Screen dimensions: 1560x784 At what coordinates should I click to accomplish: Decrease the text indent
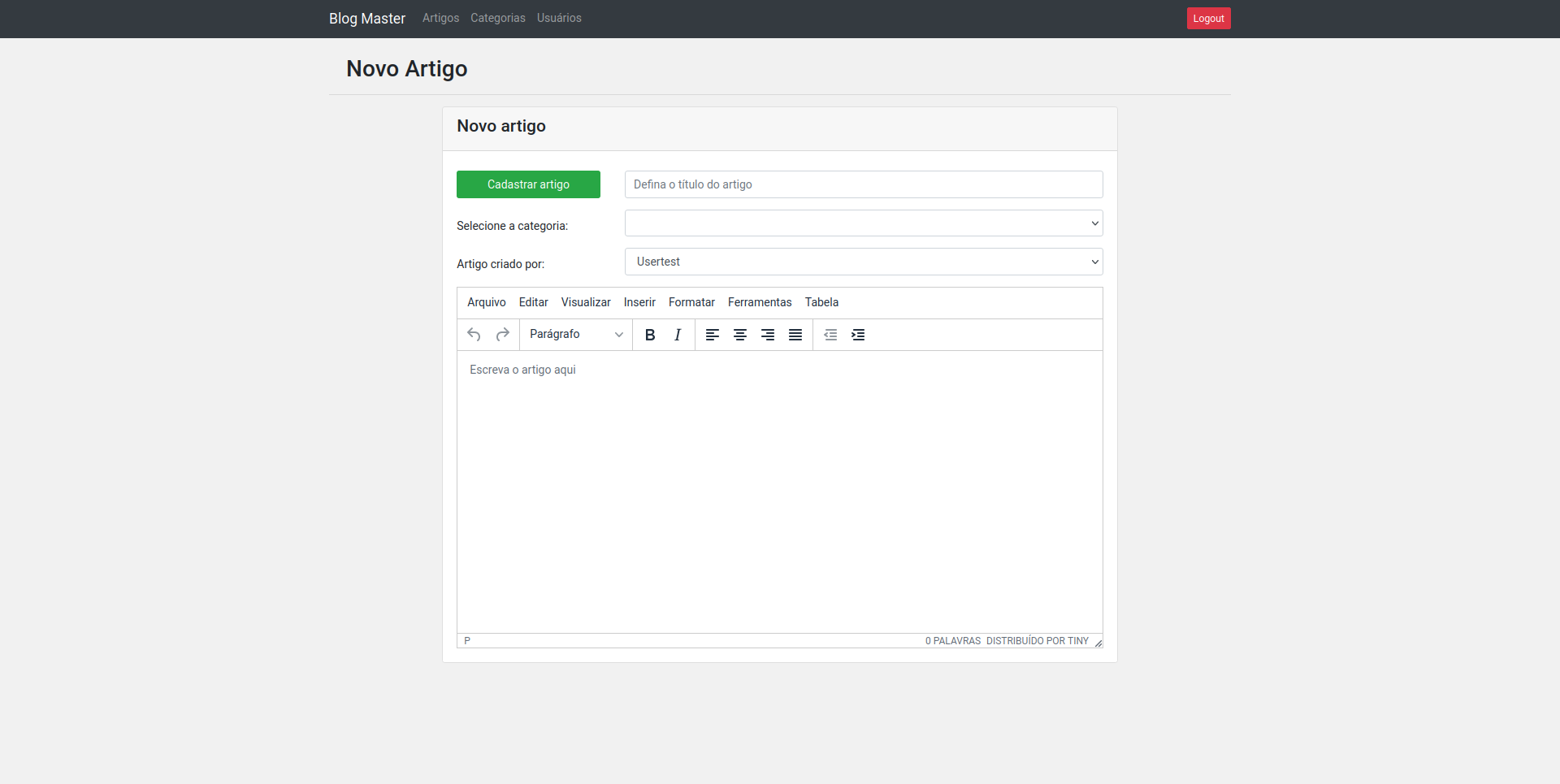coord(830,334)
